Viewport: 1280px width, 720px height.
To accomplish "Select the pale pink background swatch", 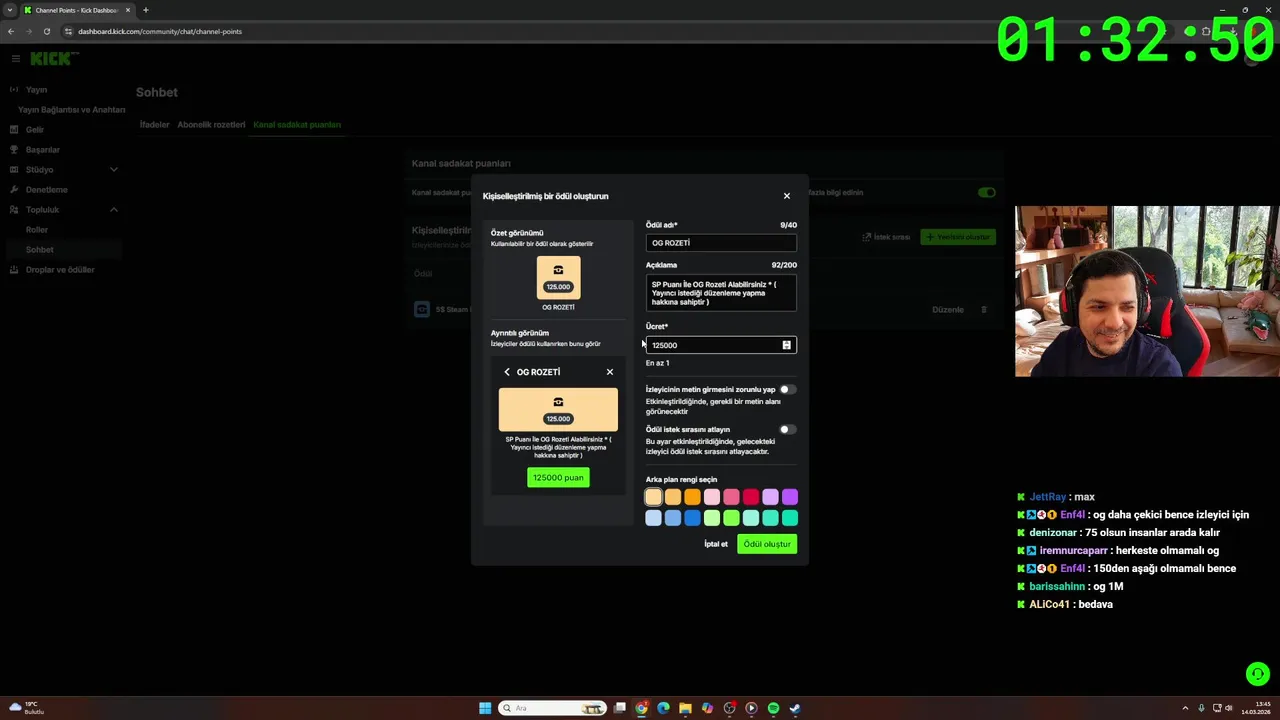I will tap(712, 497).
